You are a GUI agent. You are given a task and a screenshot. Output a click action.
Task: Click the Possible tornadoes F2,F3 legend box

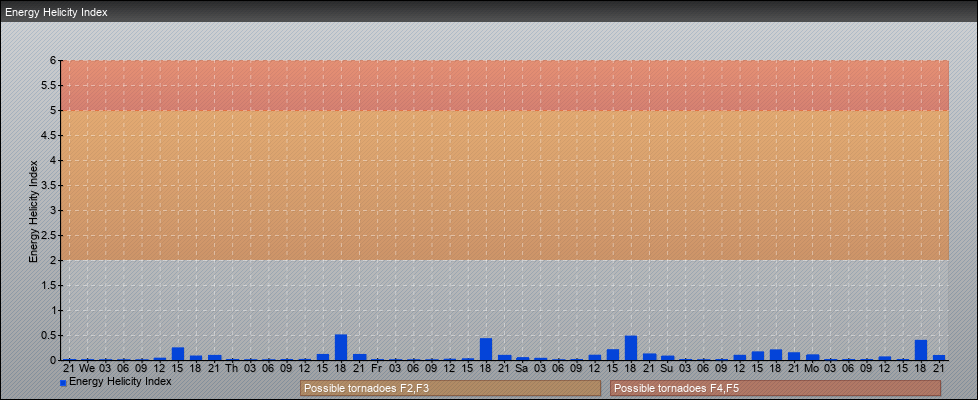[450, 388]
